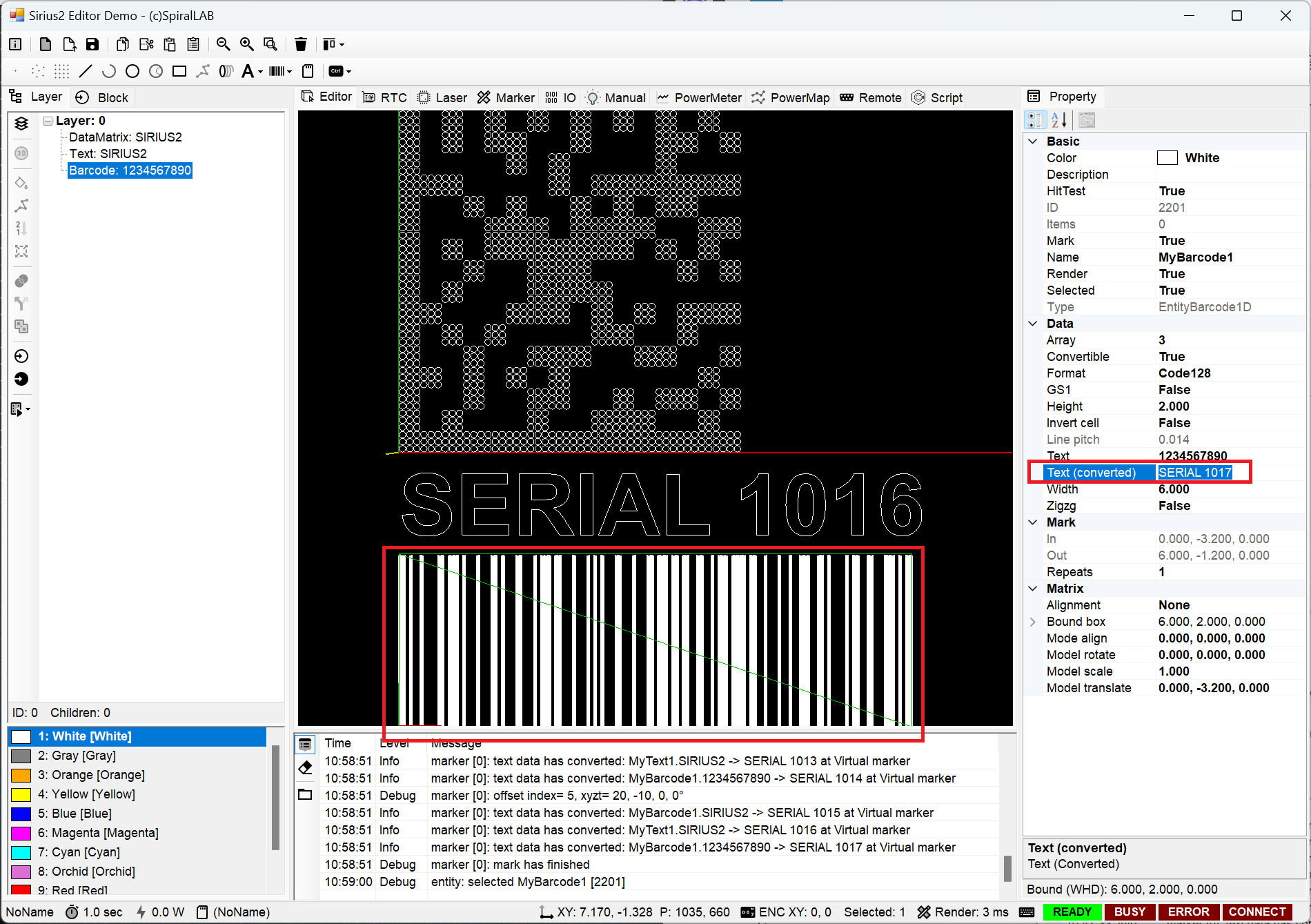Screen dimensions: 1311x924
Task: Click the Paste icon
Action: click(x=170, y=44)
